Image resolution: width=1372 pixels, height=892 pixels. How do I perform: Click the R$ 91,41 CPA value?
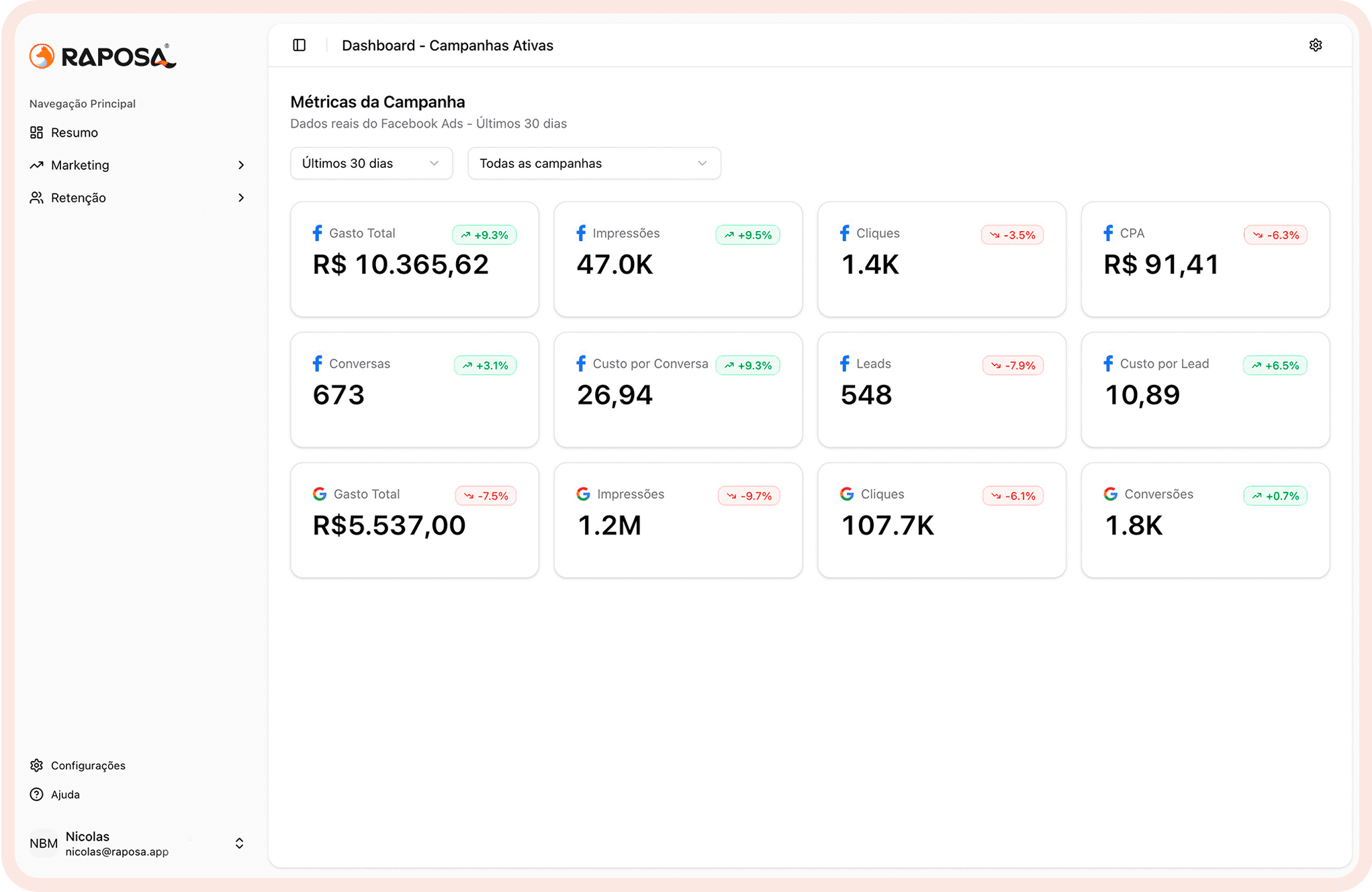tap(1161, 265)
